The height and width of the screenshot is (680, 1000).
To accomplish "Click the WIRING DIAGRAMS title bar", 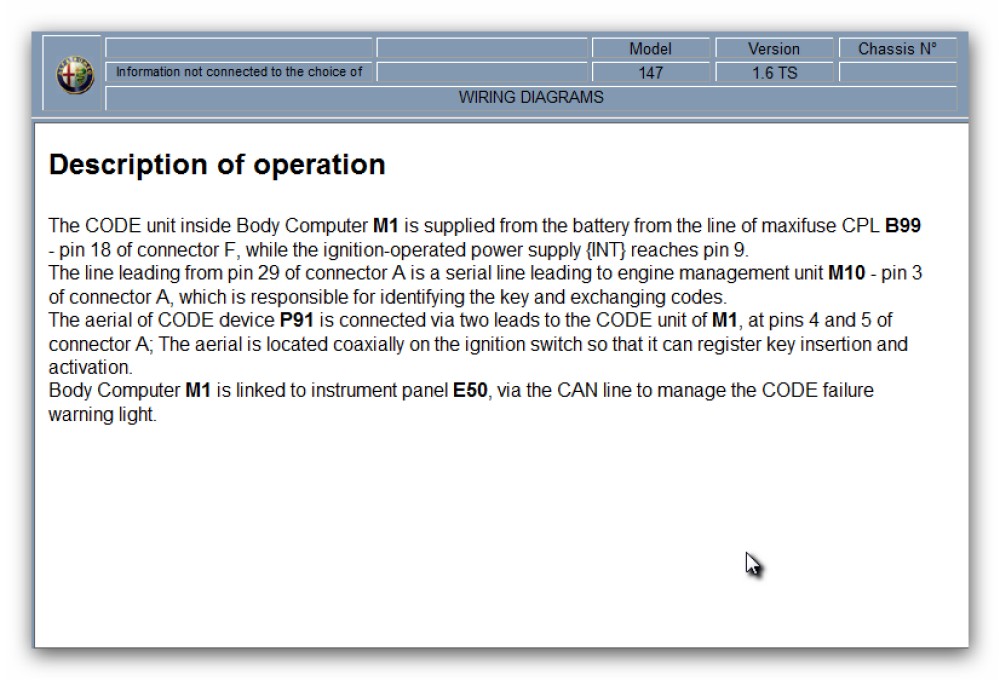I will point(531,98).
